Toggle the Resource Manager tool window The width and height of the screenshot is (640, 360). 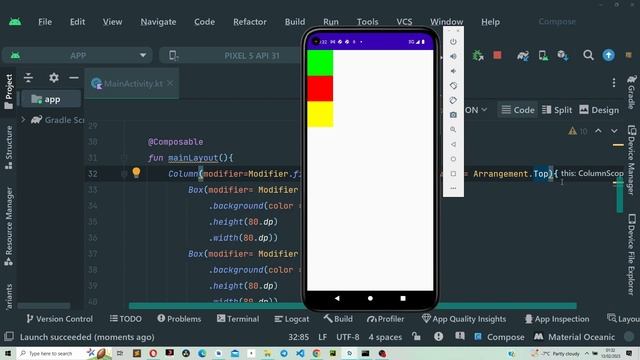point(9,227)
